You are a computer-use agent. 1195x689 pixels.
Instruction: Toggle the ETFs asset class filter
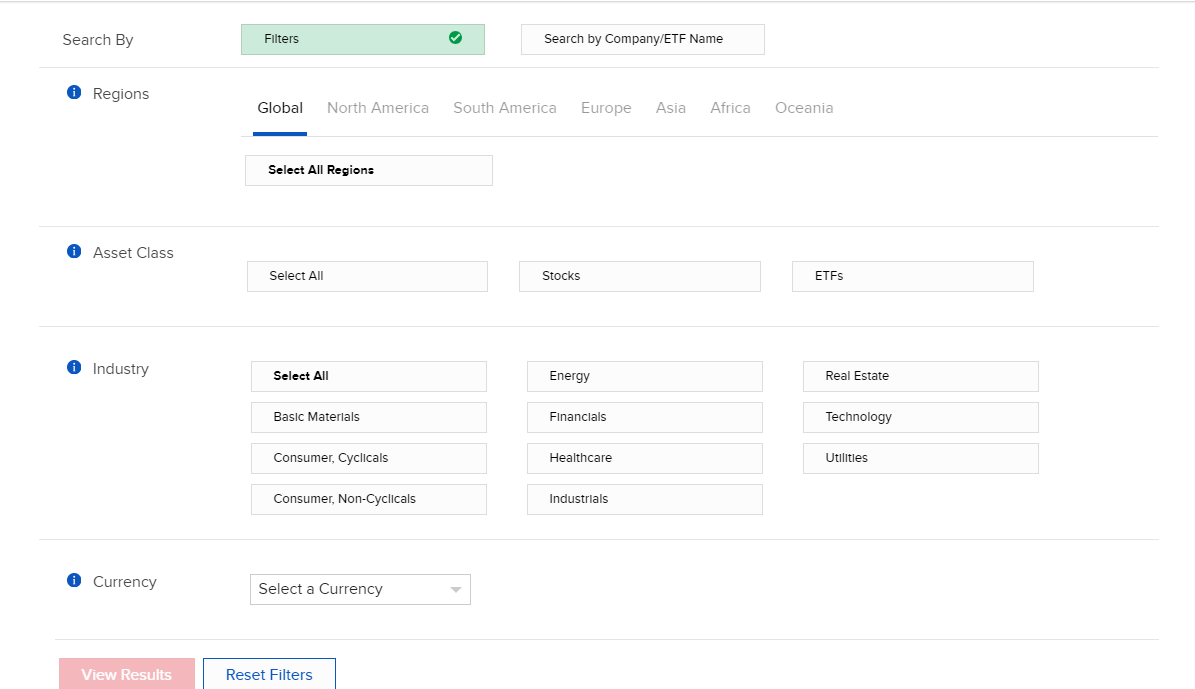912,276
